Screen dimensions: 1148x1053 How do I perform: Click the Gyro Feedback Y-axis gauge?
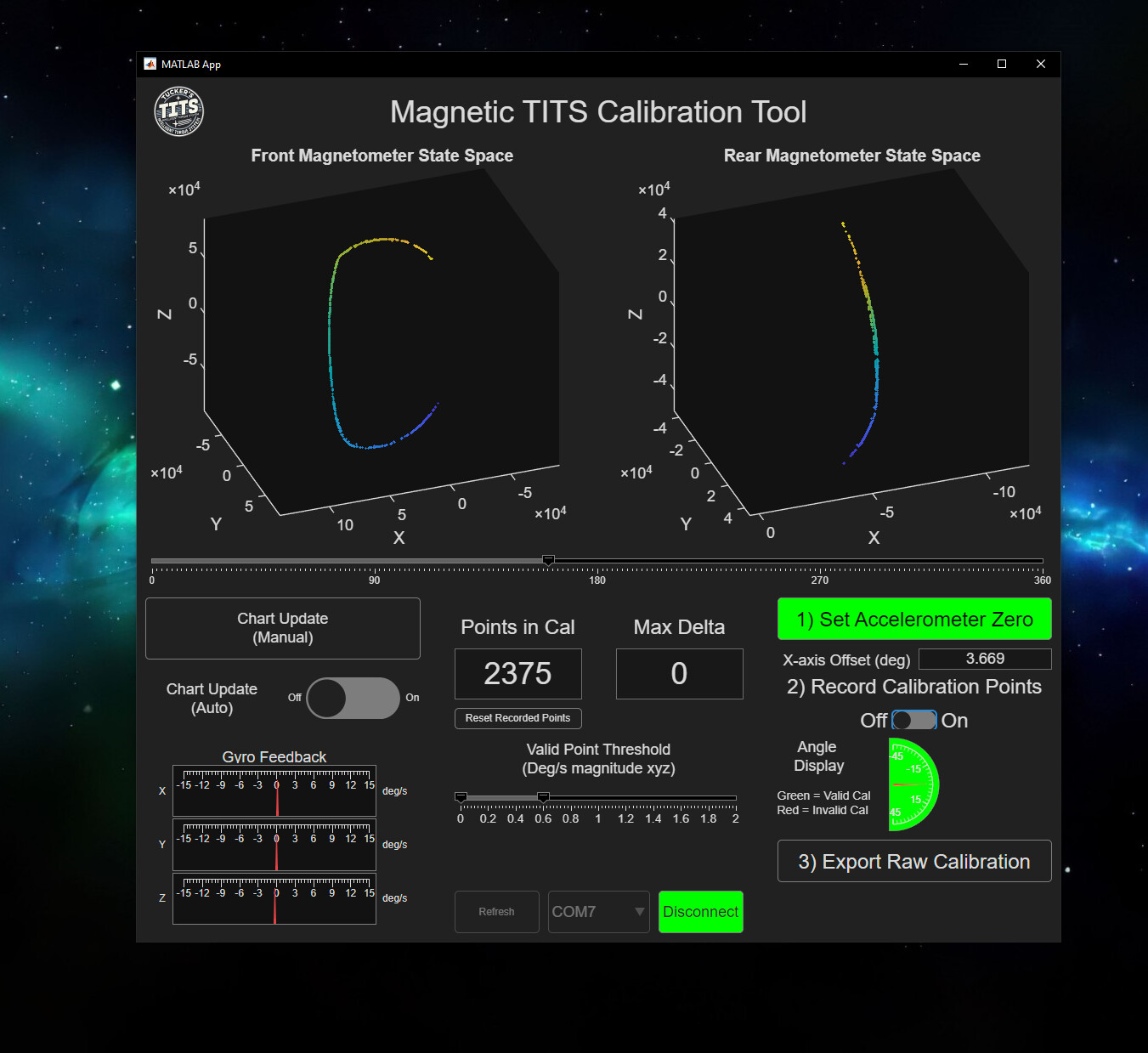click(274, 844)
